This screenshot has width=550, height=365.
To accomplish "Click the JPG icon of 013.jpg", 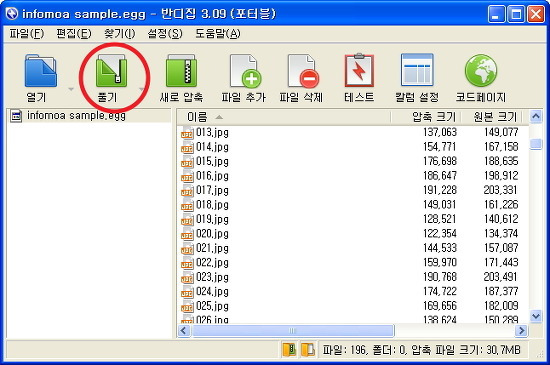I will coord(187,134).
